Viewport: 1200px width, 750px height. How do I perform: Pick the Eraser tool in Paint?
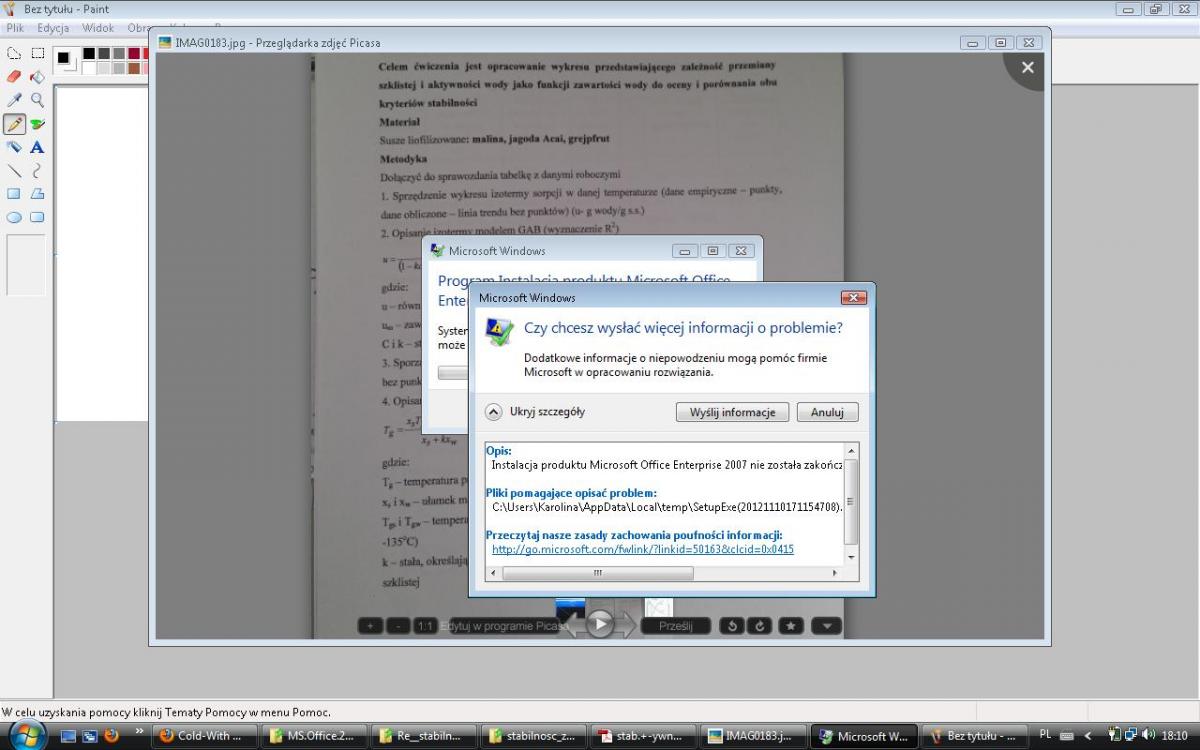tap(14, 76)
